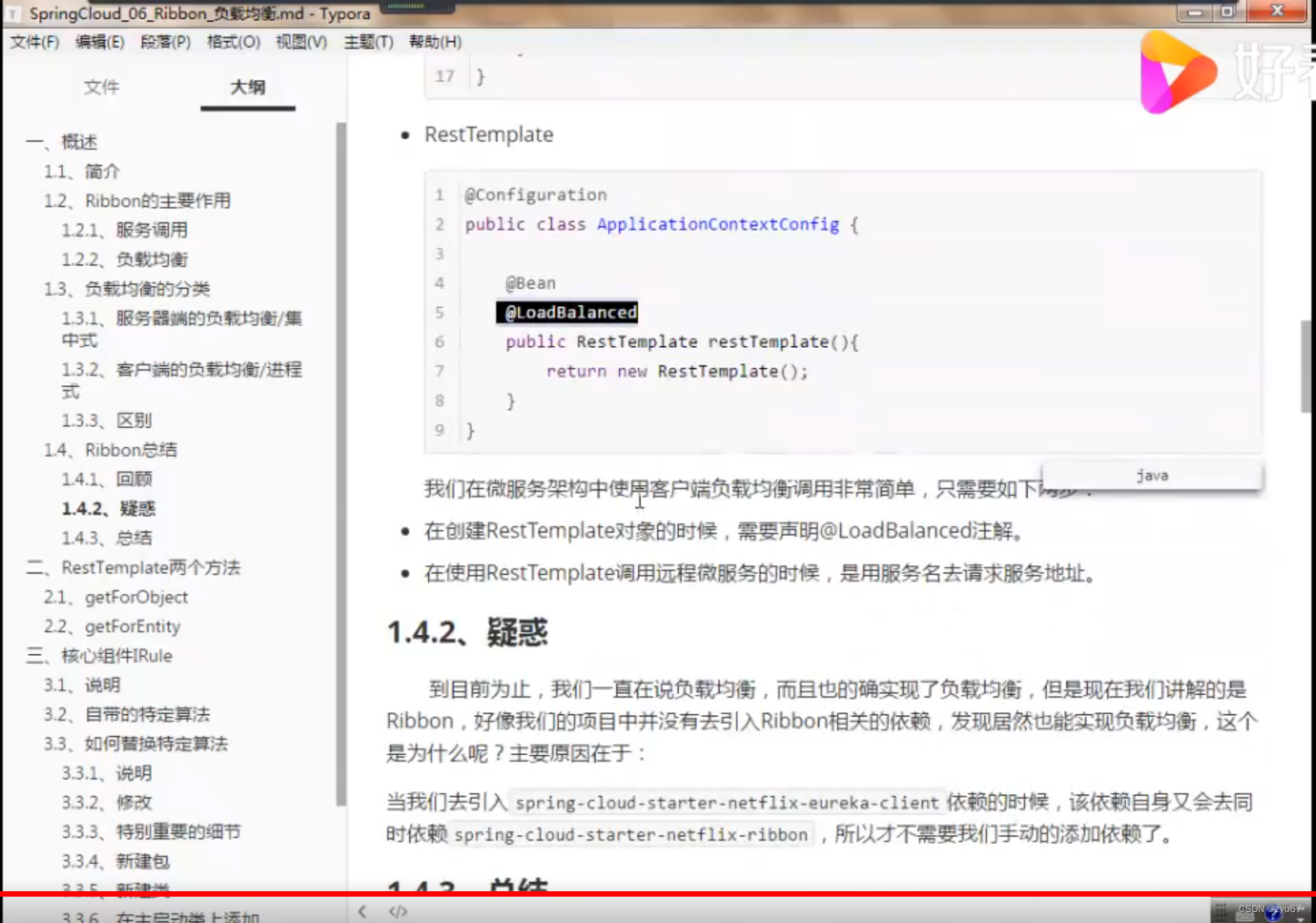
Task: Click the highlighted @LoadBalanced annotation
Action: point(567,313)
